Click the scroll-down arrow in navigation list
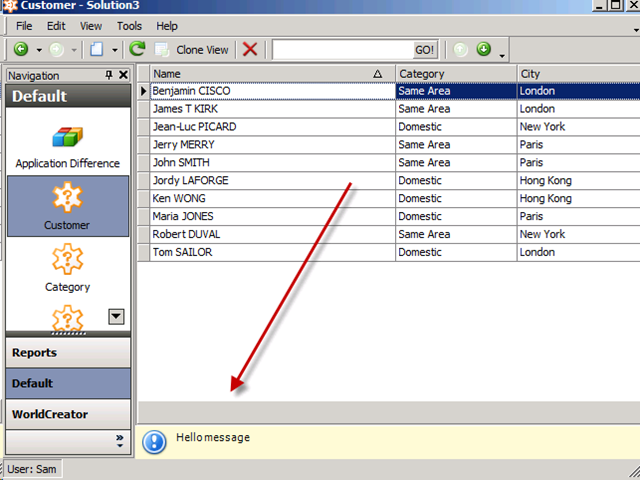The height and width of the screenshot is (480, 640). [x=116, y=316]
